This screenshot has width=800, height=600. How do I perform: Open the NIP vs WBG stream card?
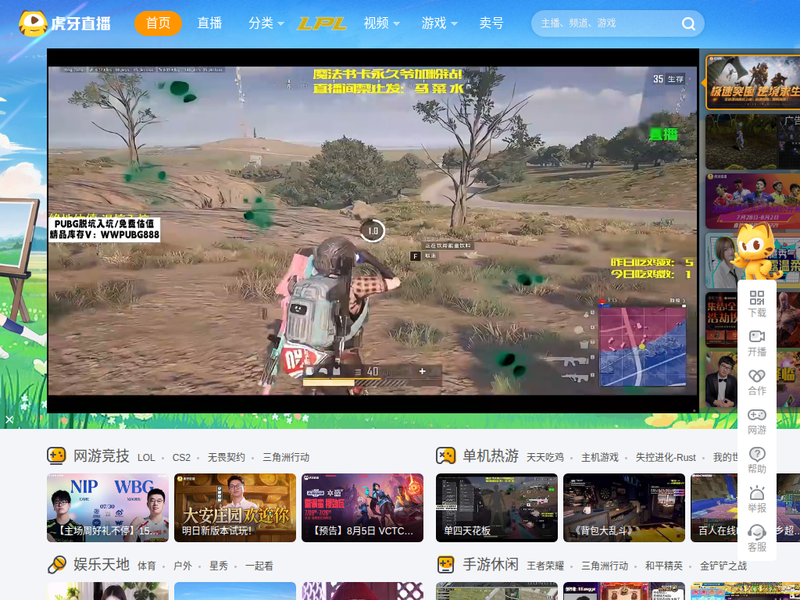pyautogui.click(x=108, y=508)
